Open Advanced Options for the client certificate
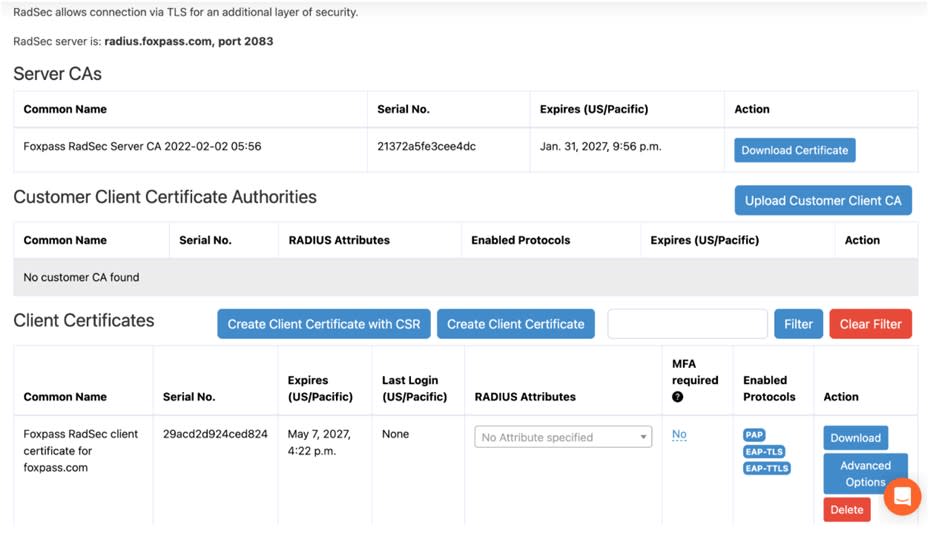The image size is (936, 556). [865, 474]
